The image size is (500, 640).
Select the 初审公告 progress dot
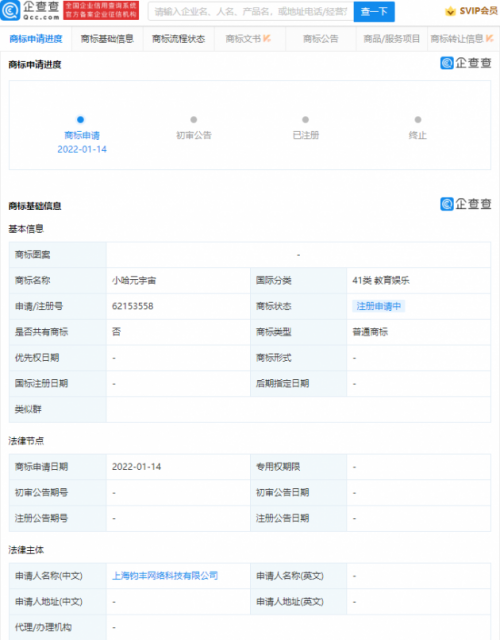[x=193, y=120]
